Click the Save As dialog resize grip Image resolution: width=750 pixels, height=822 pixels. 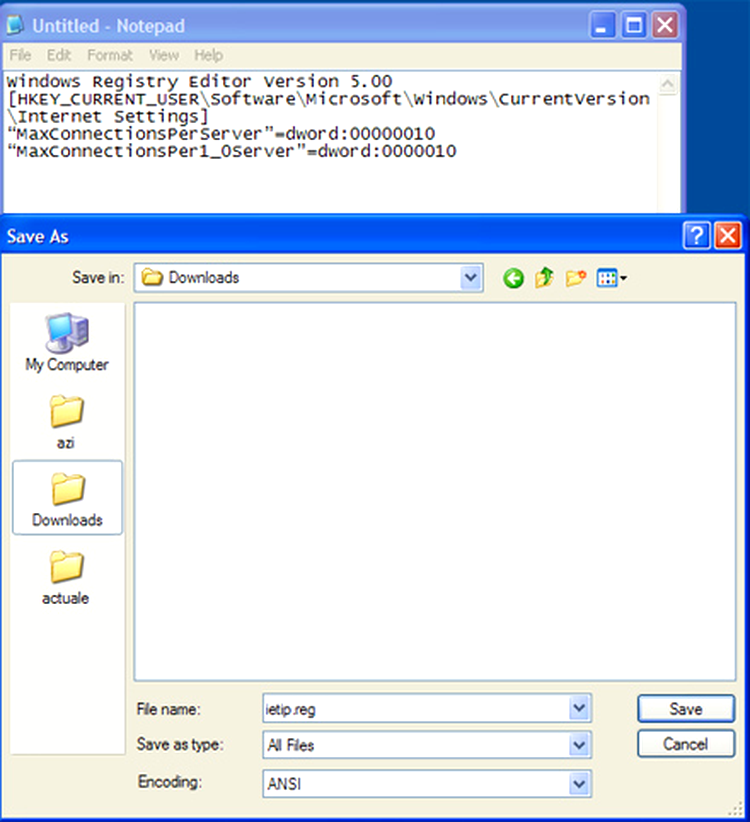click(x=736, y=809)
